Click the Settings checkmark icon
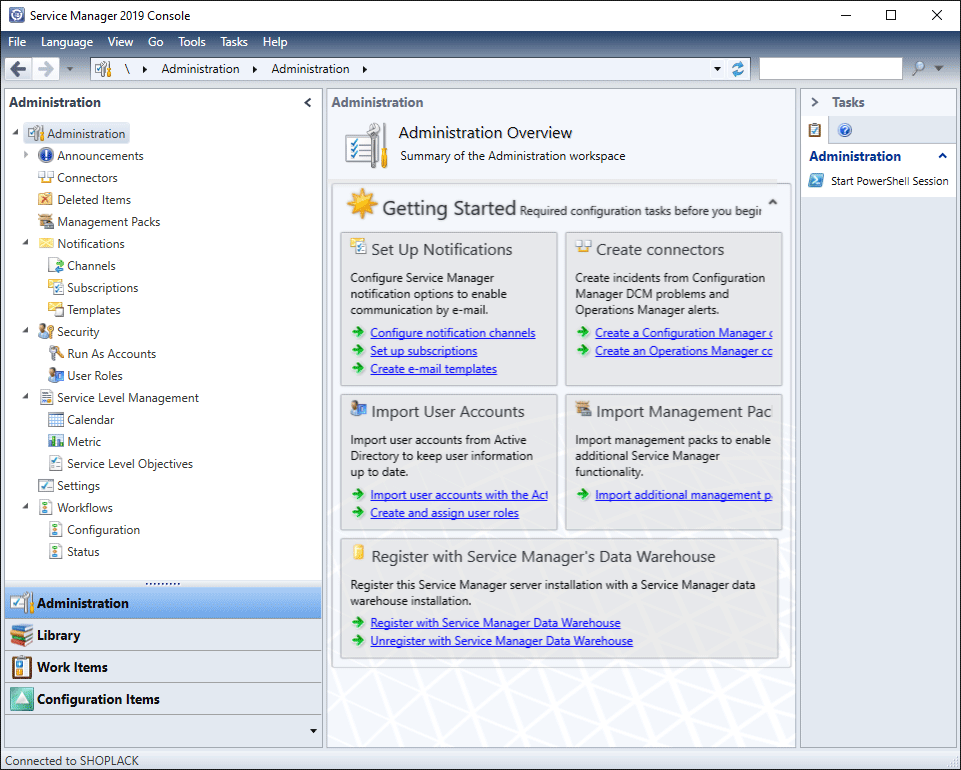The image size is (961, 770). [x=45, y=486]
